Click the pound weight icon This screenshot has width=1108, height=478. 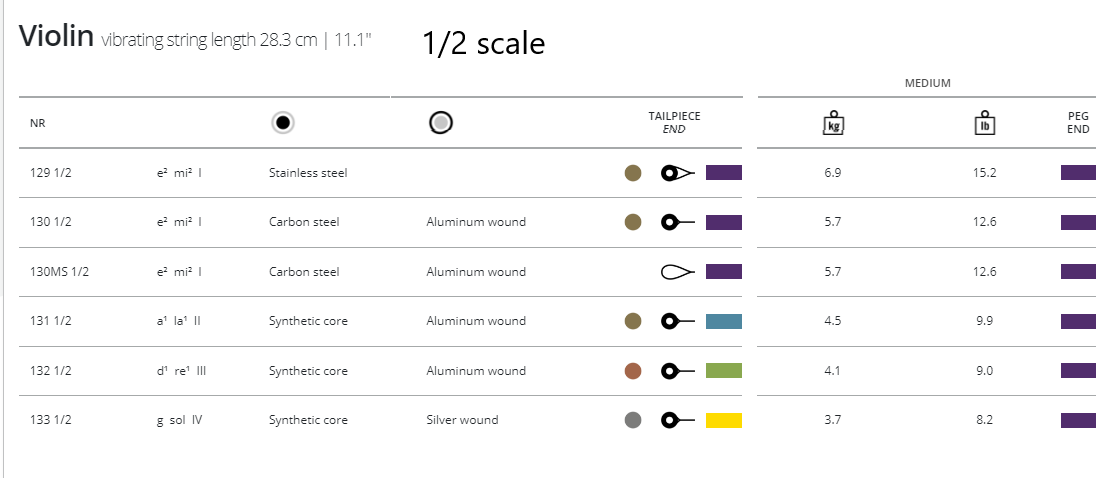[985, 124]
